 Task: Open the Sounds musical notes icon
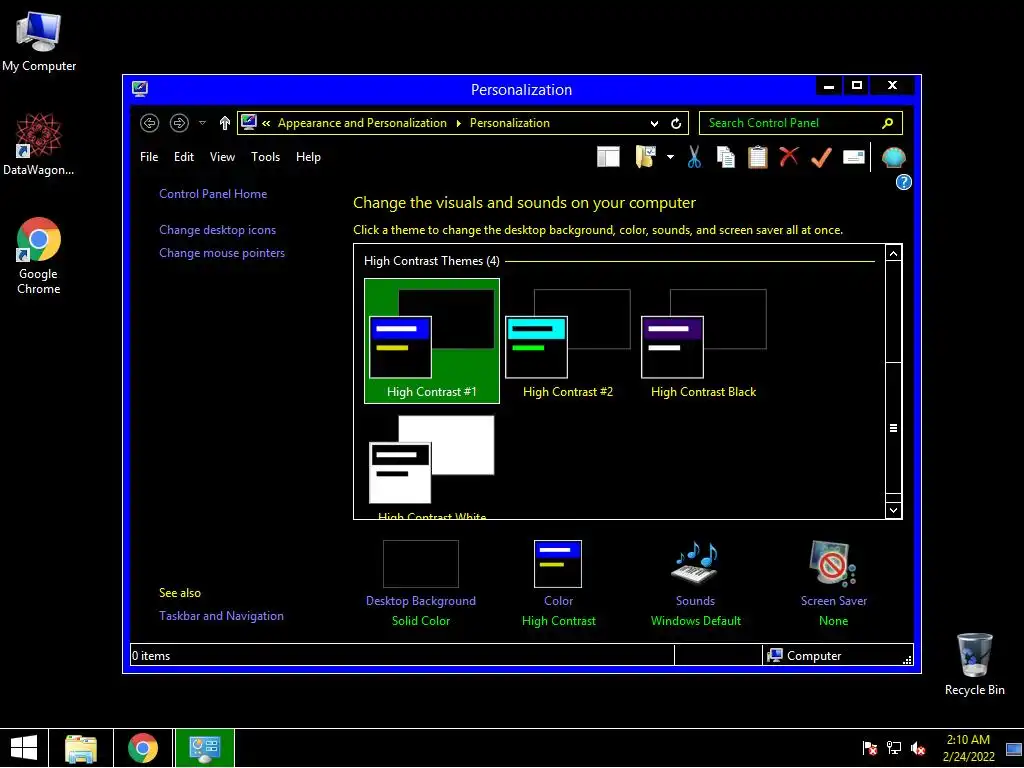click(x=696, y=563)
